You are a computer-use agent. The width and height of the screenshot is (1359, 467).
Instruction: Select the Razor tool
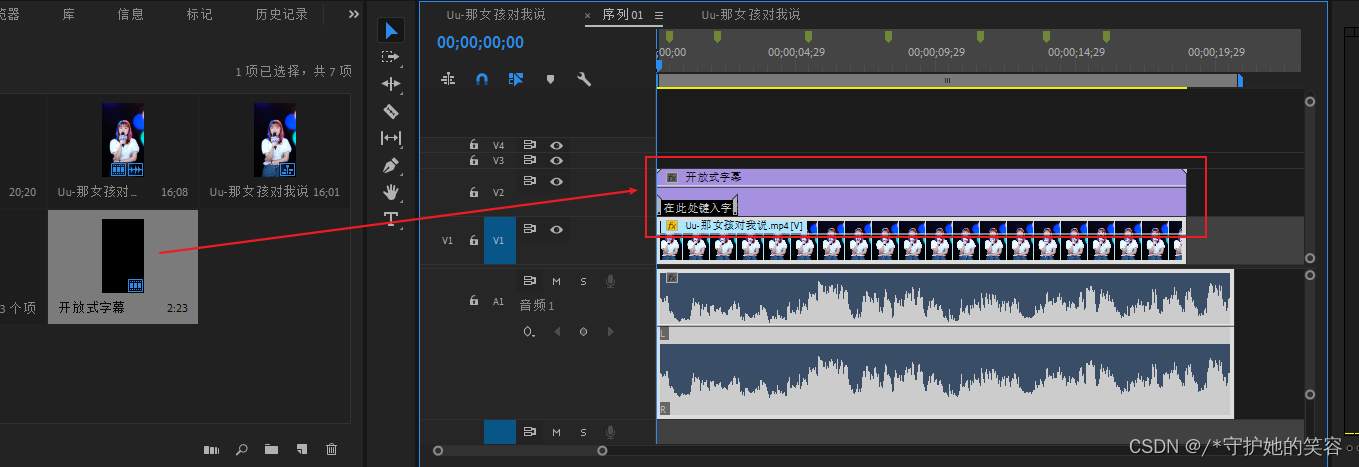click(x=391, y=111)
